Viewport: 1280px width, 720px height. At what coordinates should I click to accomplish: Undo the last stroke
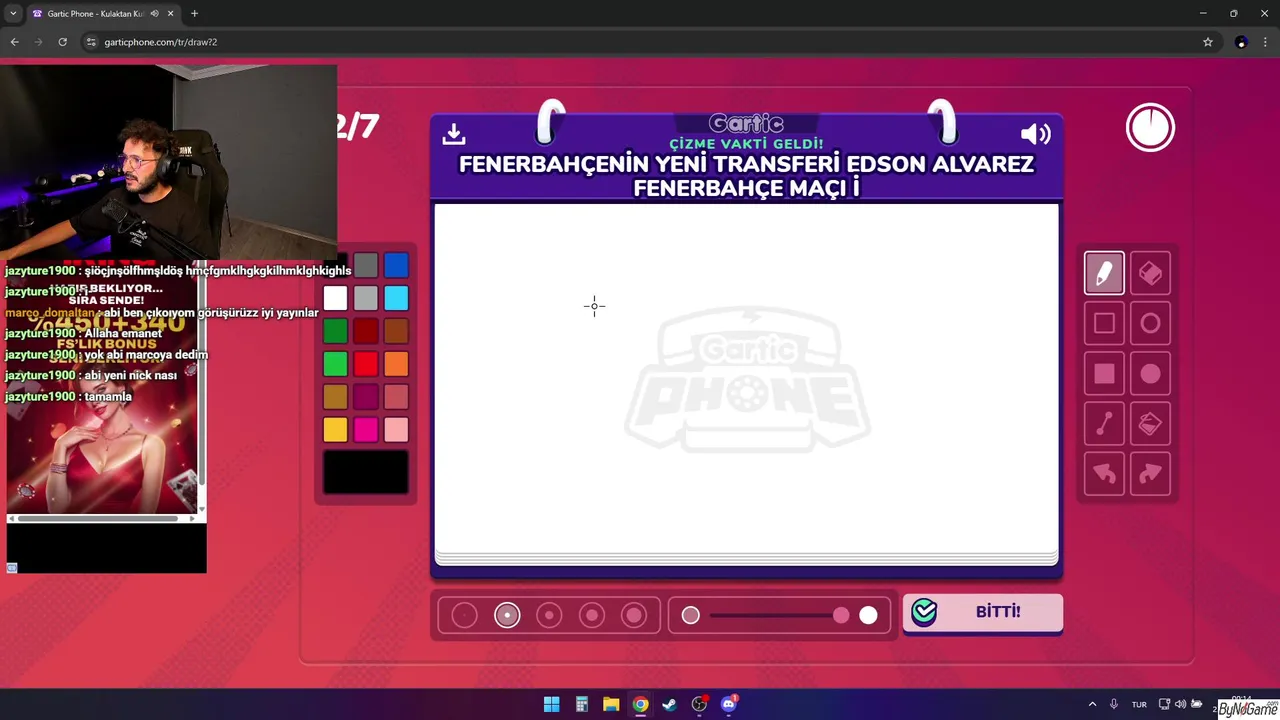pos(1104,474)
